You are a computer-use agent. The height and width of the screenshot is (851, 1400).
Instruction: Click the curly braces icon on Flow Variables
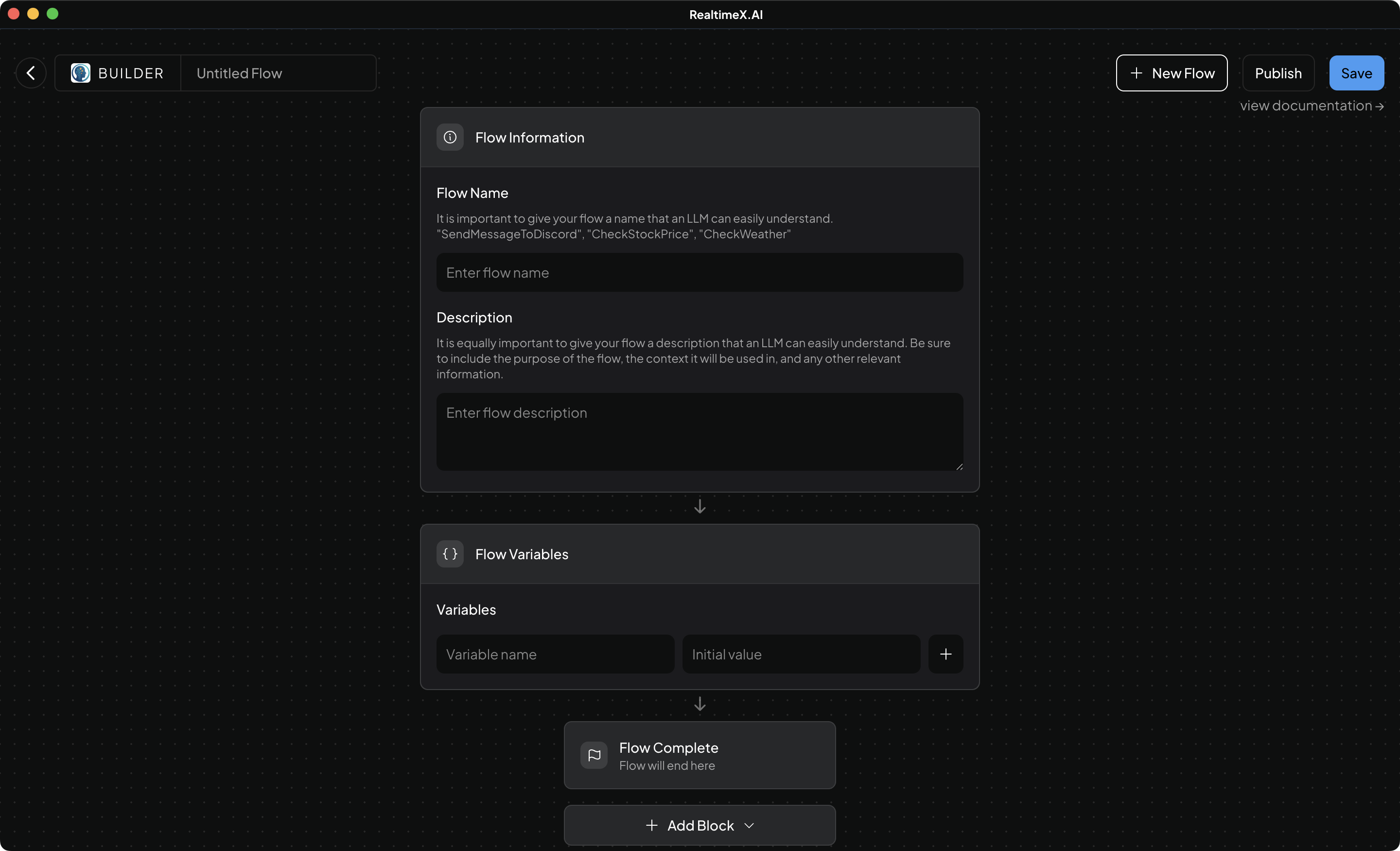(x=450, y=554)
